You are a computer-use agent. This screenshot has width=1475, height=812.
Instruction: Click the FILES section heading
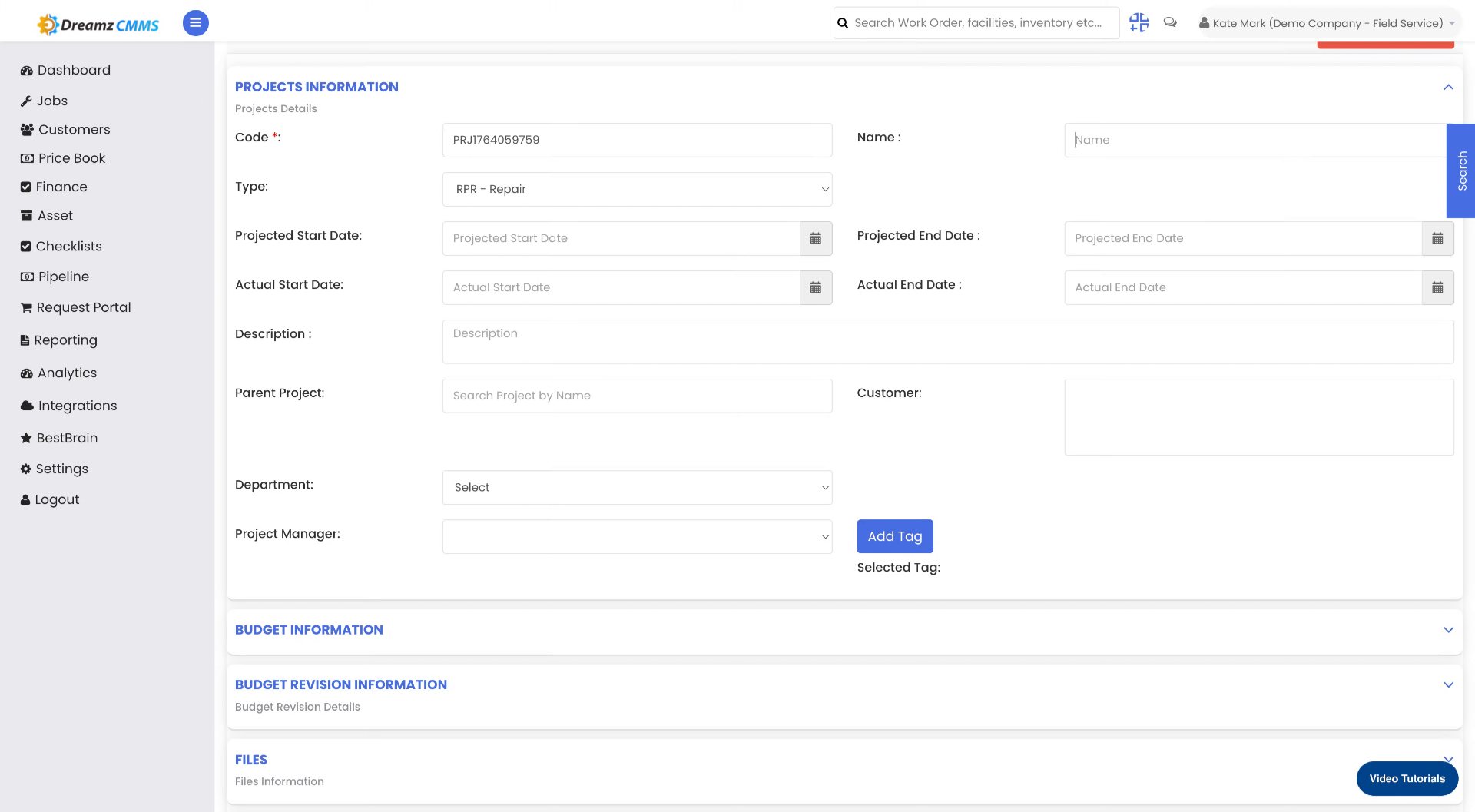point(251,760)
